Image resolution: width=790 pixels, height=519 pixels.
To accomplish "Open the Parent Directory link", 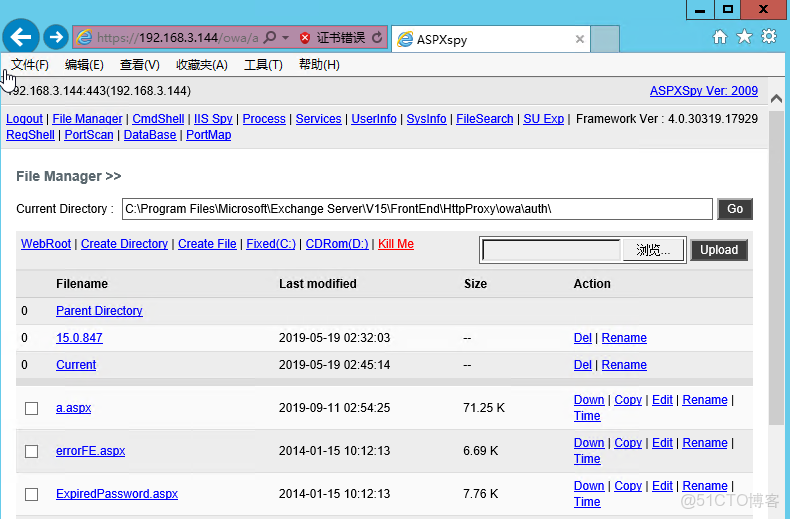I will (99, 311).
